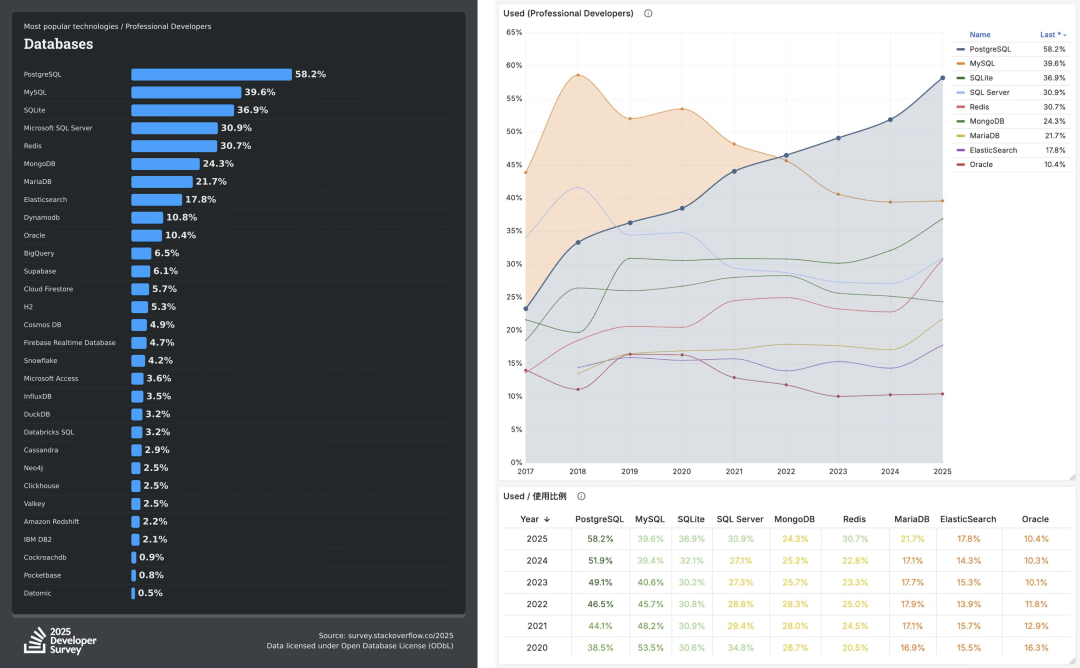The width and height of the screenshot is (1080, 668).
Task: Click the PostgreSQL bar in the Databases bar chart
Action: [x=211, y=74]
